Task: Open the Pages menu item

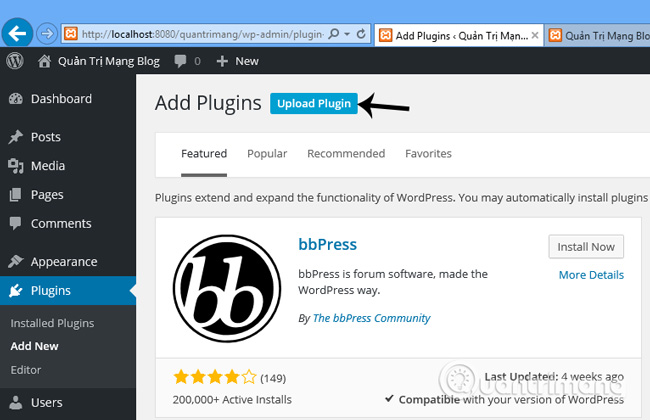Action: coord(47,194)
